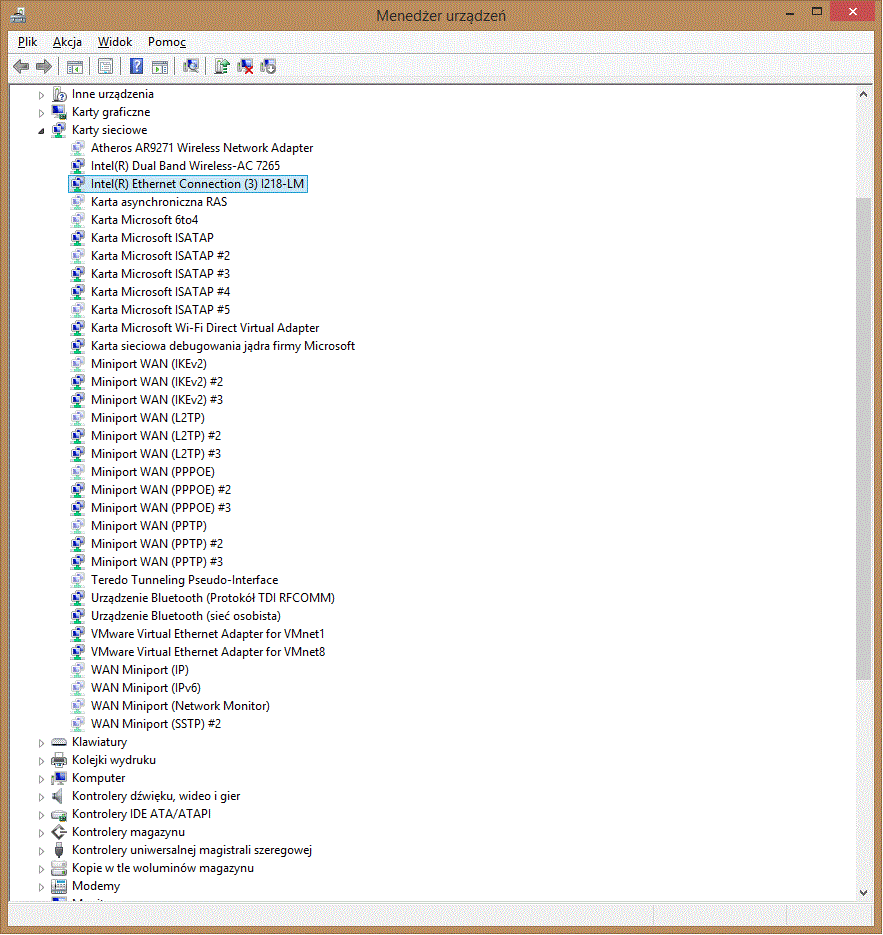Open the Akcja menu
Screen dimensions: 883x935
click(67, 42)
